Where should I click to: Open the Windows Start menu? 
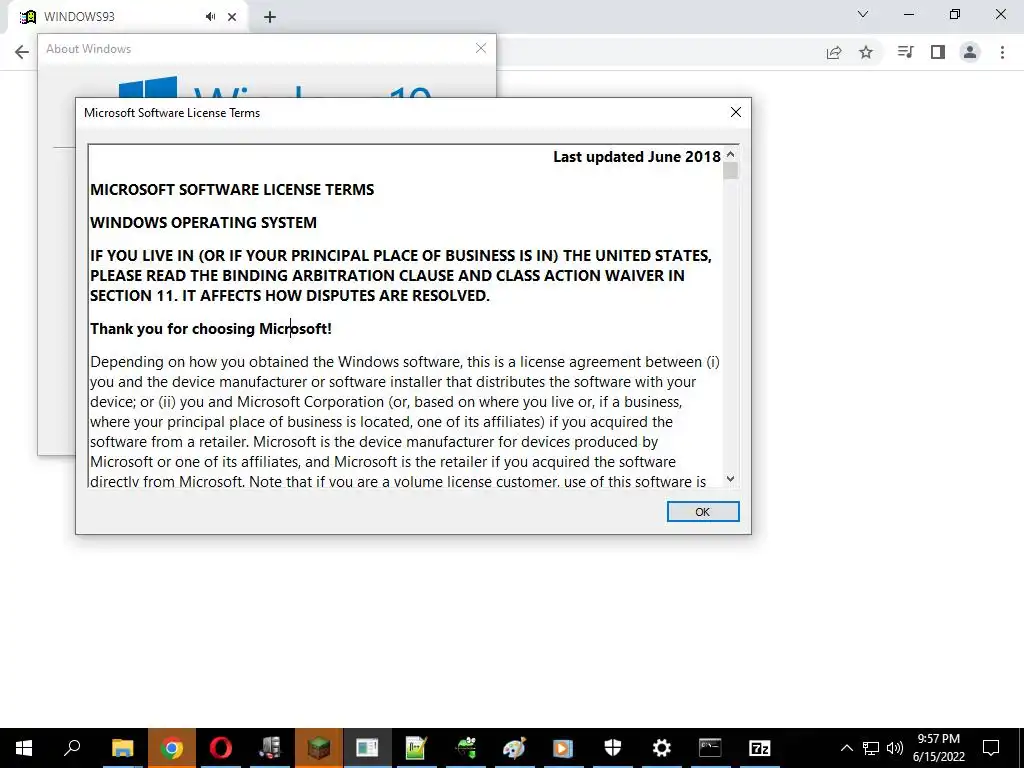click(24, 748)
